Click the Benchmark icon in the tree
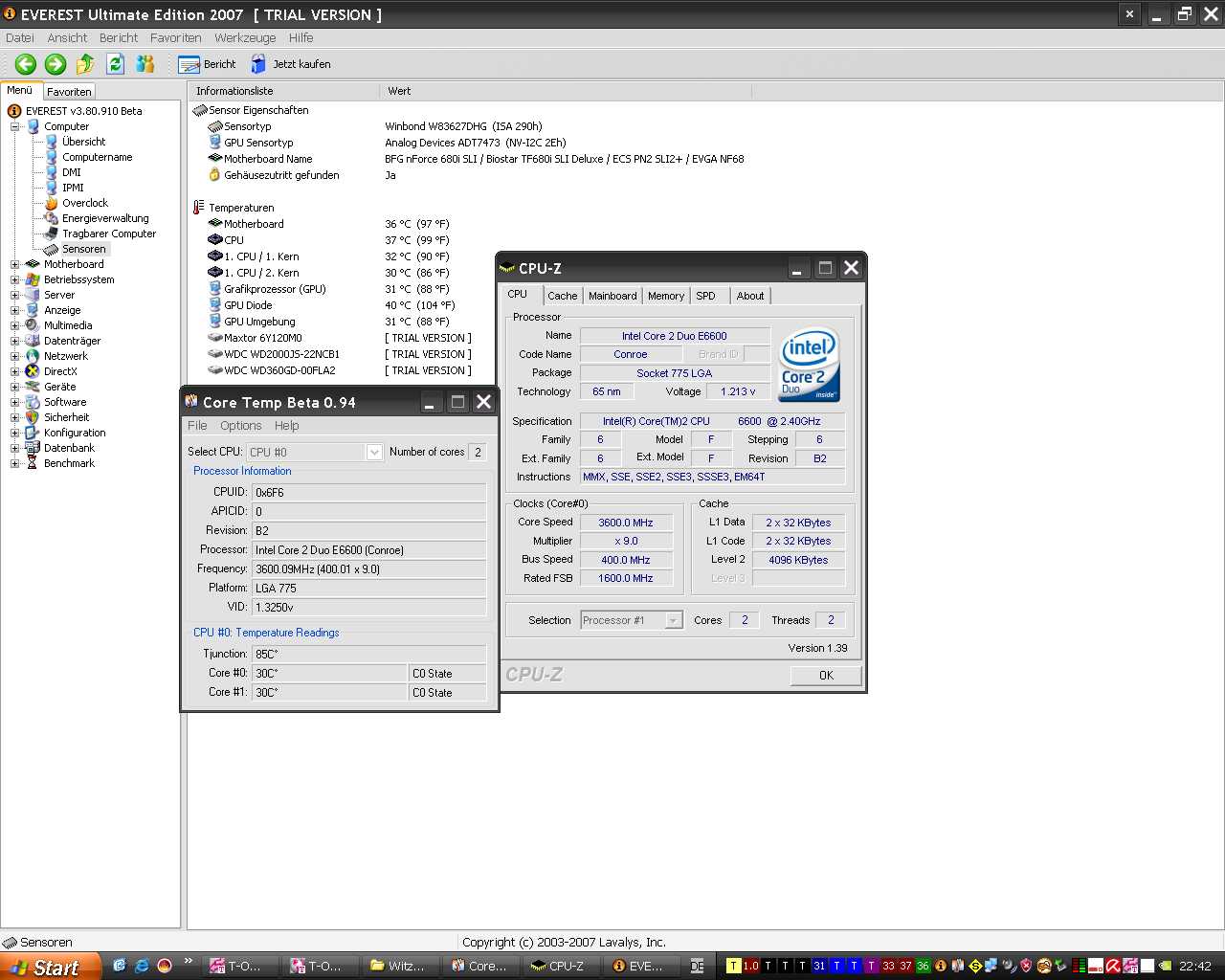This screenshot has width=1225, height=980. point(33,463)
